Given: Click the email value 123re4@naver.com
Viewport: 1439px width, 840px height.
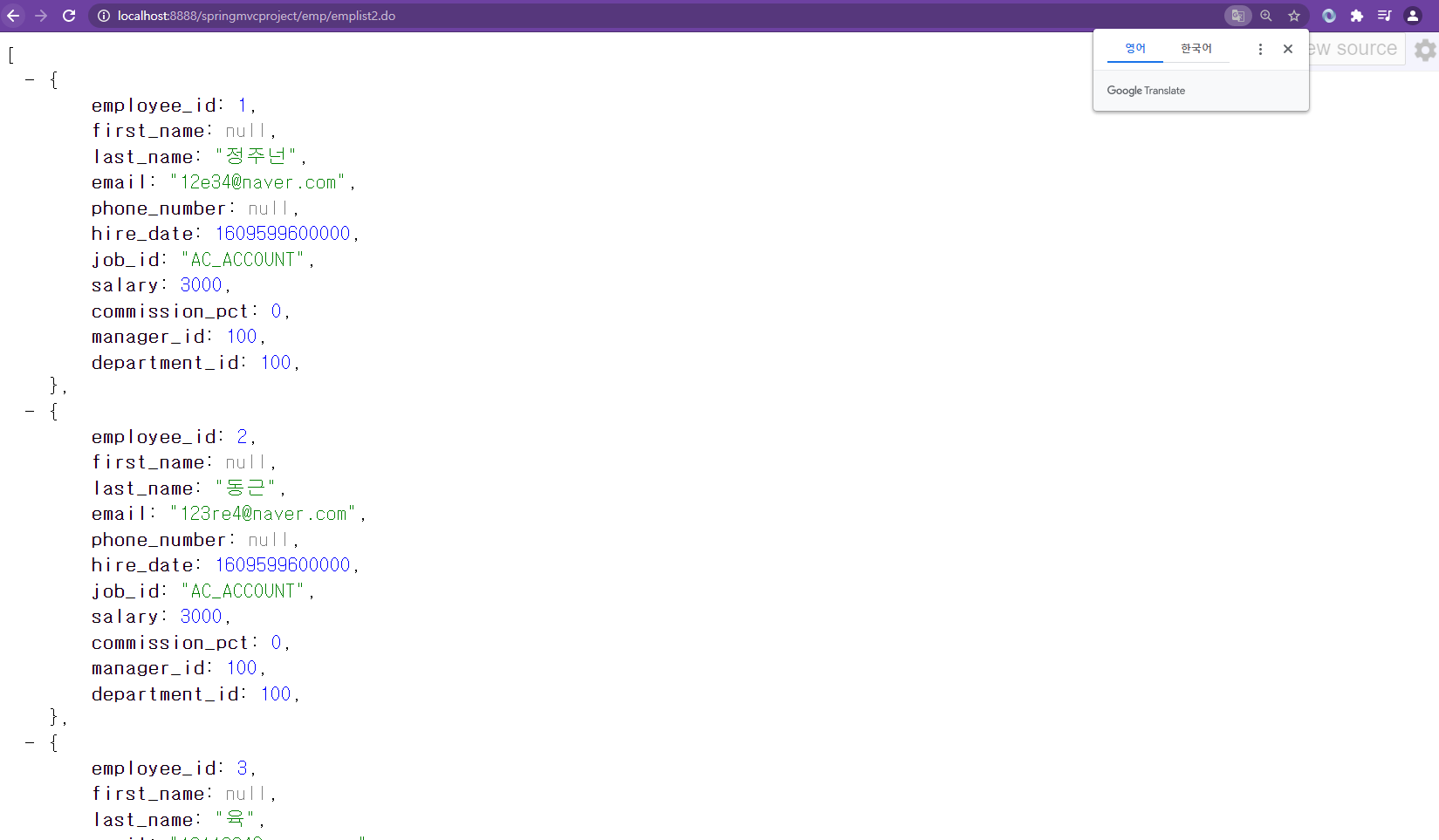Looking at the screenshot, I should tap(264, 514).
